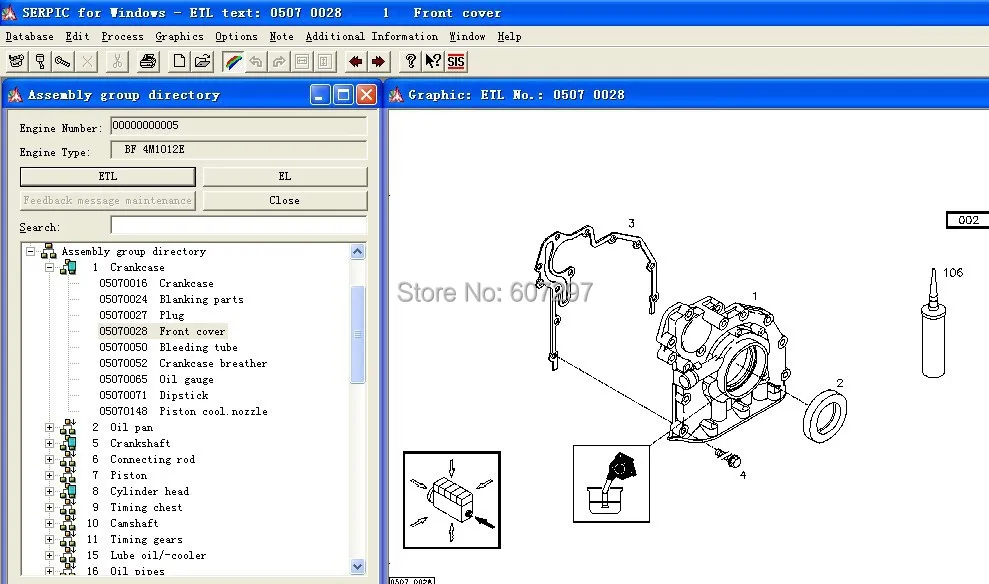The width and height of the screenshot is (989, 584).
Task: Click the 002 page box in graphic
Action: [x=968, y=220]
